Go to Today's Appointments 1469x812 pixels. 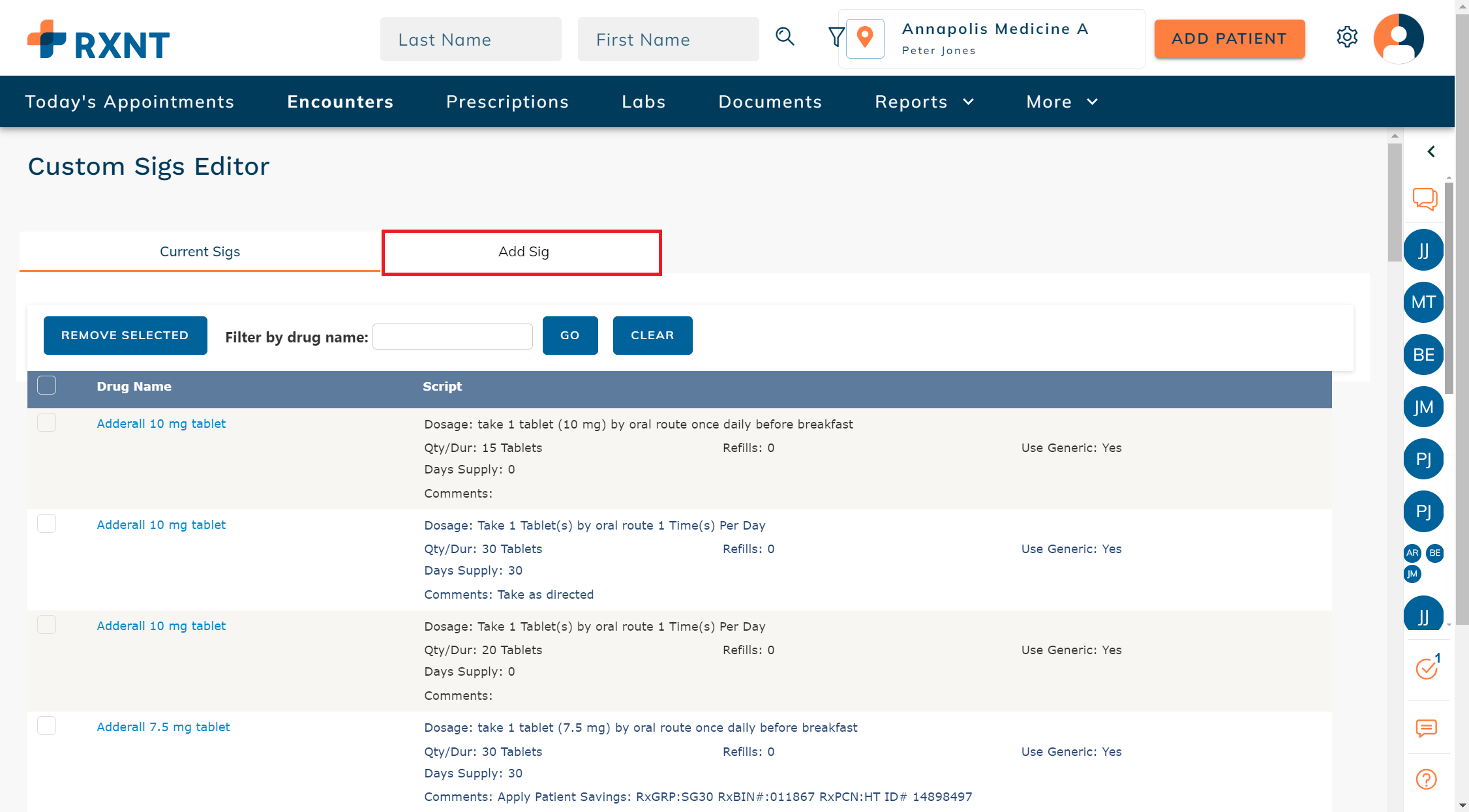coord(130,102)
